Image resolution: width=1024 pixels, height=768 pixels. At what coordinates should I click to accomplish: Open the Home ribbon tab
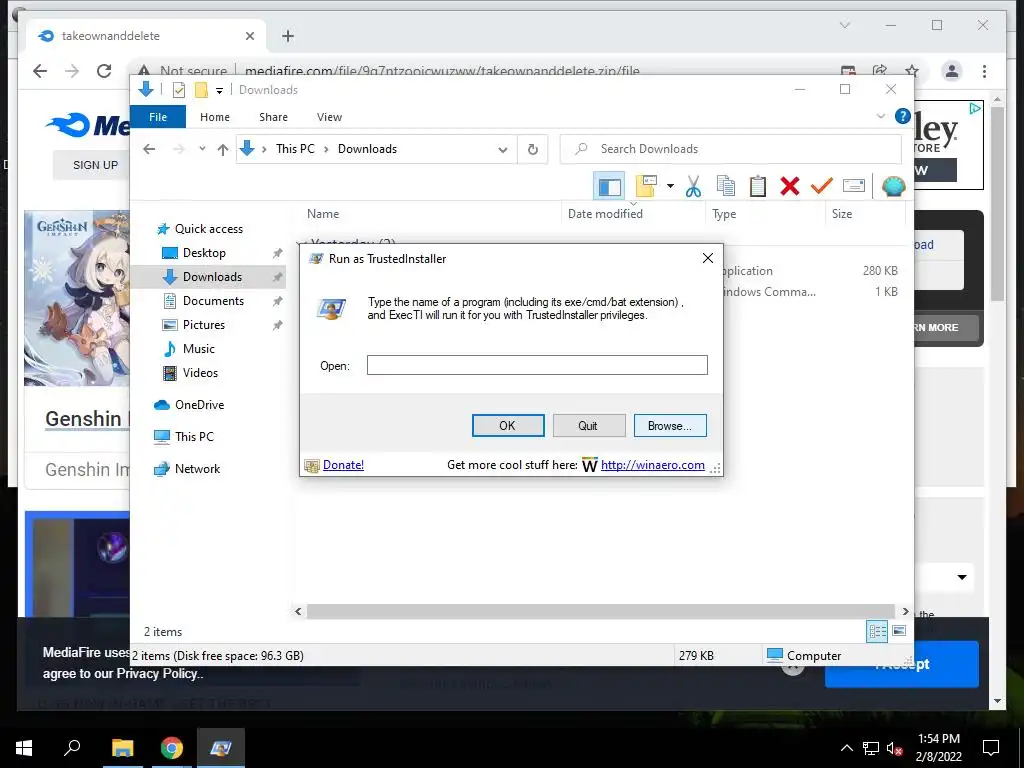(215, 117)
